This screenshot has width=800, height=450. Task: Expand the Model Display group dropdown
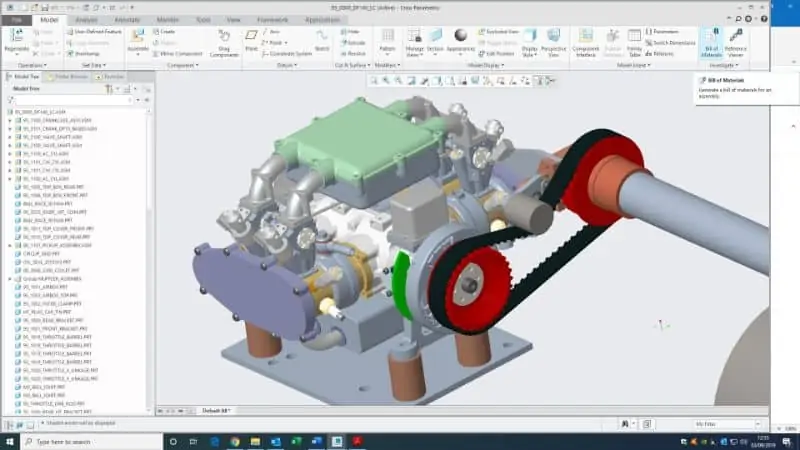click(x=486, y=65)
